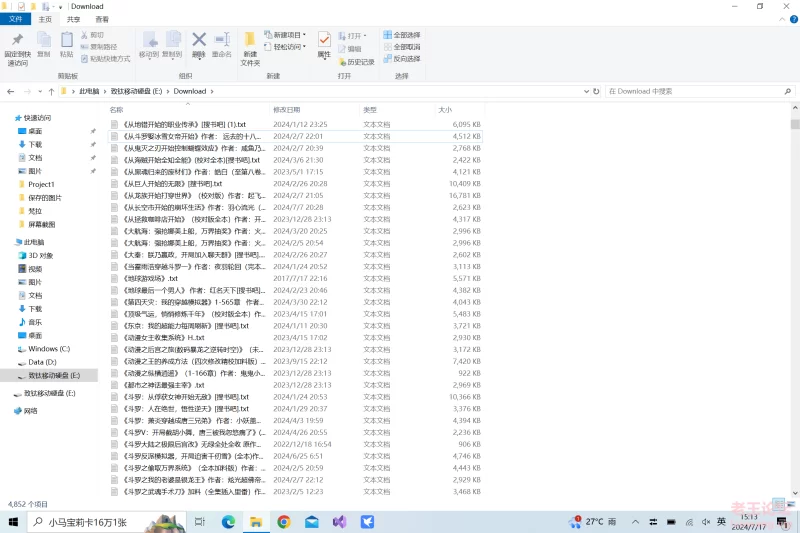Open Google Chrome from the taskbar

(x=284, y=522)
